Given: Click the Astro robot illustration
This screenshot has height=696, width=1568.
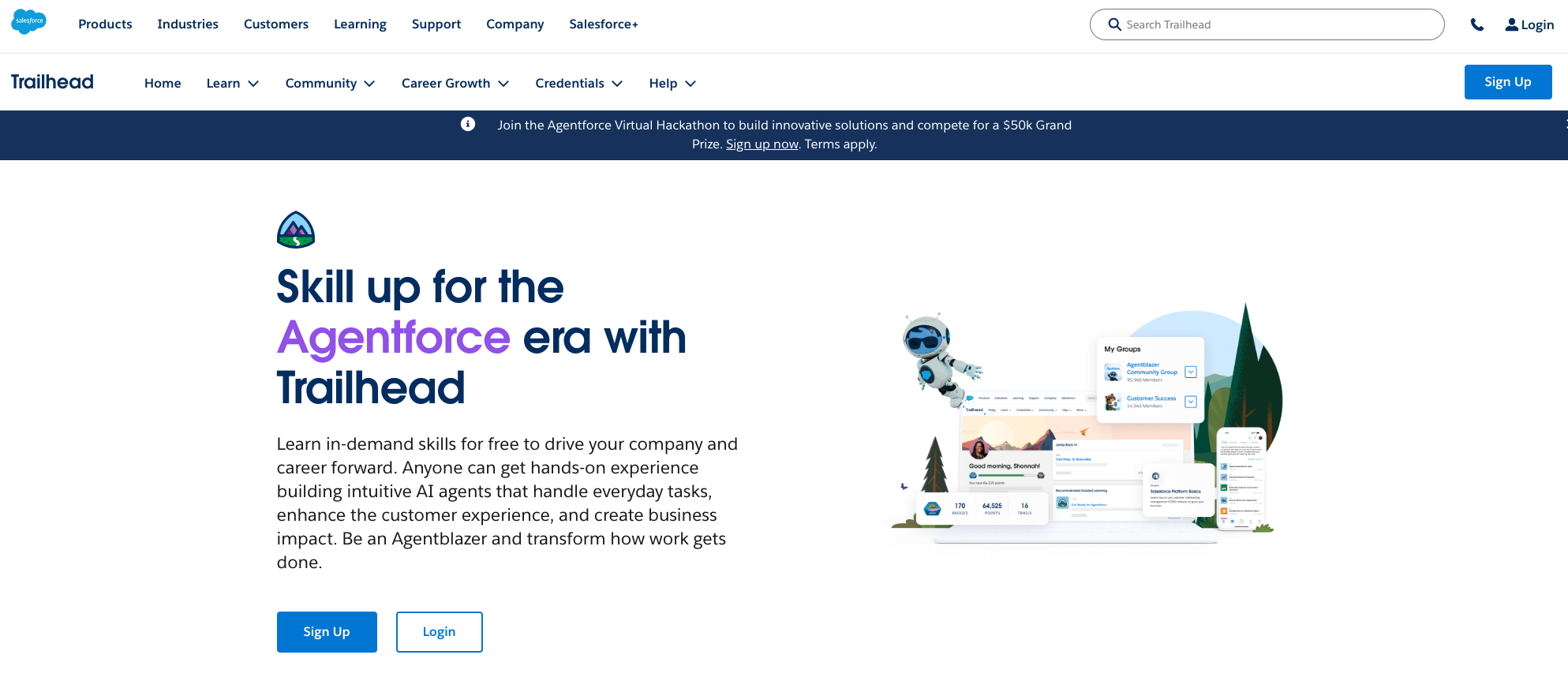Looking at the screenshot, I should coord(939,361).
